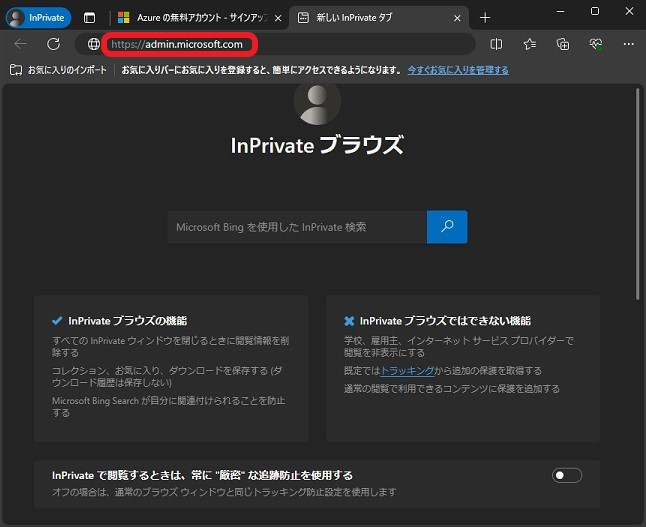Image resolution: width=646 pixels, height=527 pixels.
Task: Click the 'InPrivate ブラウズではできない機能' heading
Action: (x=445, y=321)
